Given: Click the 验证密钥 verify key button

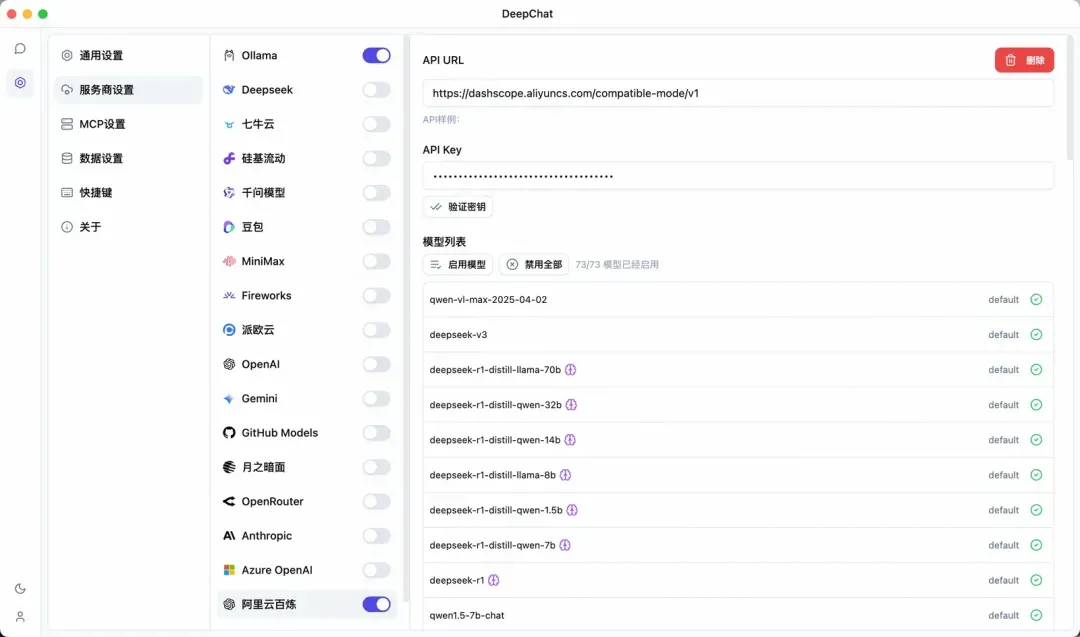Looking at the screenshot, I should pos(457,207).
